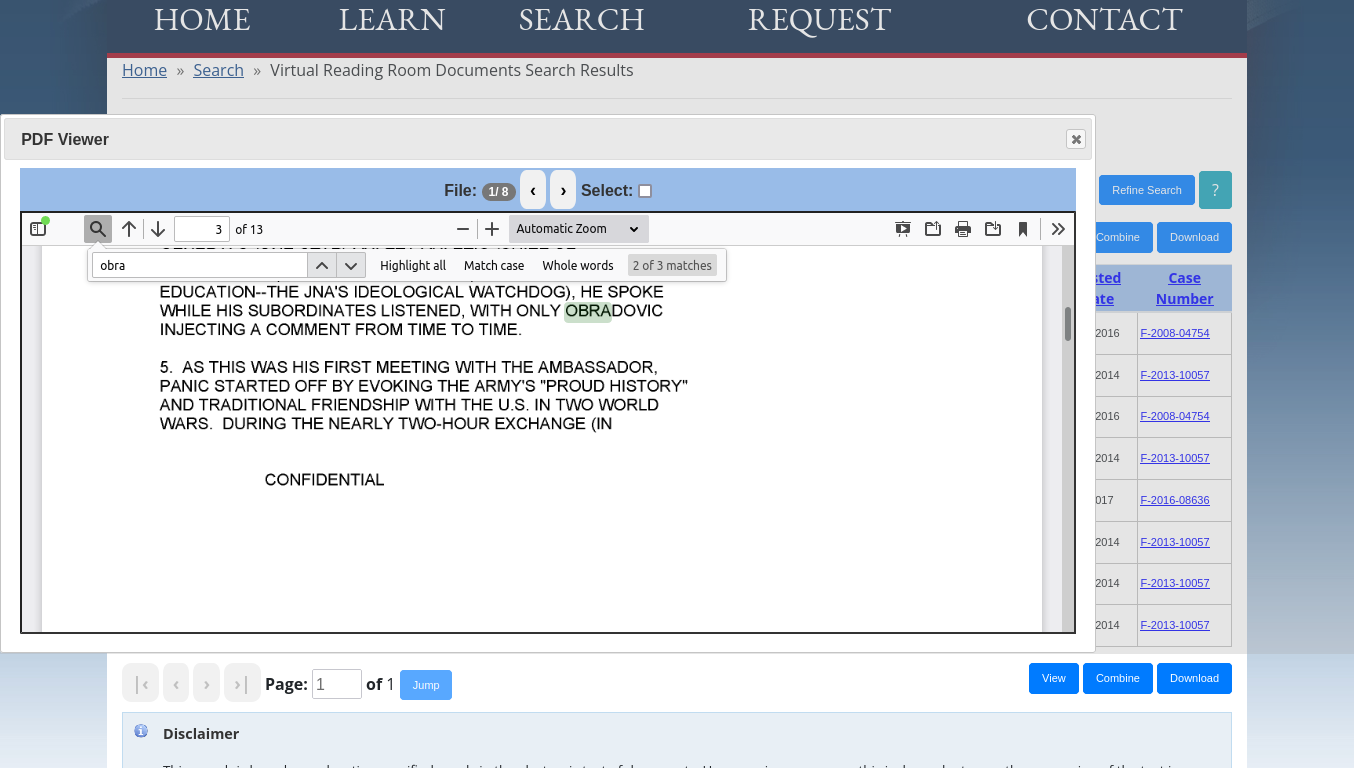Open previous file in the viewer
This screenshot has height=768, width=1354.
coord(533,190)
